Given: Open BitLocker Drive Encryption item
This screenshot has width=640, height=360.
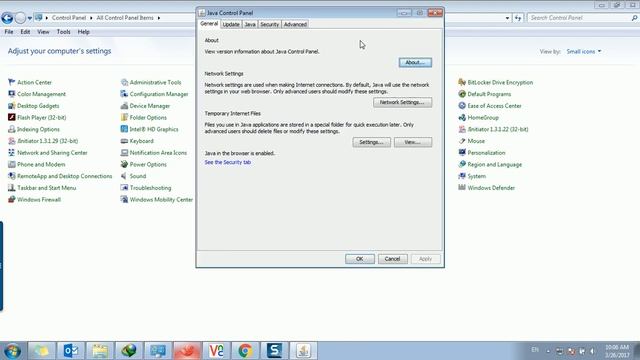Looking at the screenshot, I should click(496, 82).
